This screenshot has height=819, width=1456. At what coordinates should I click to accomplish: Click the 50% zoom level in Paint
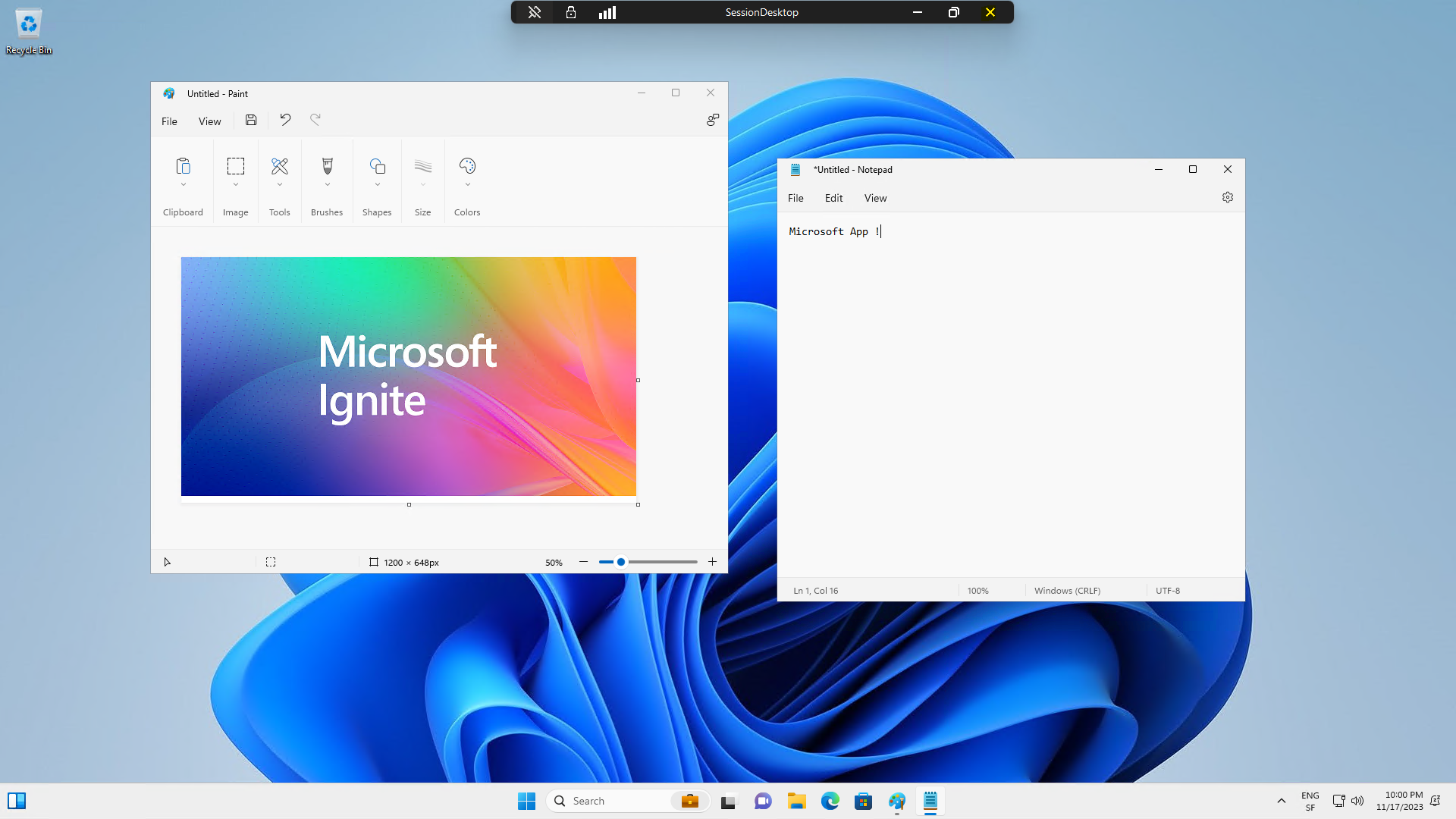(x=554, y=563)
